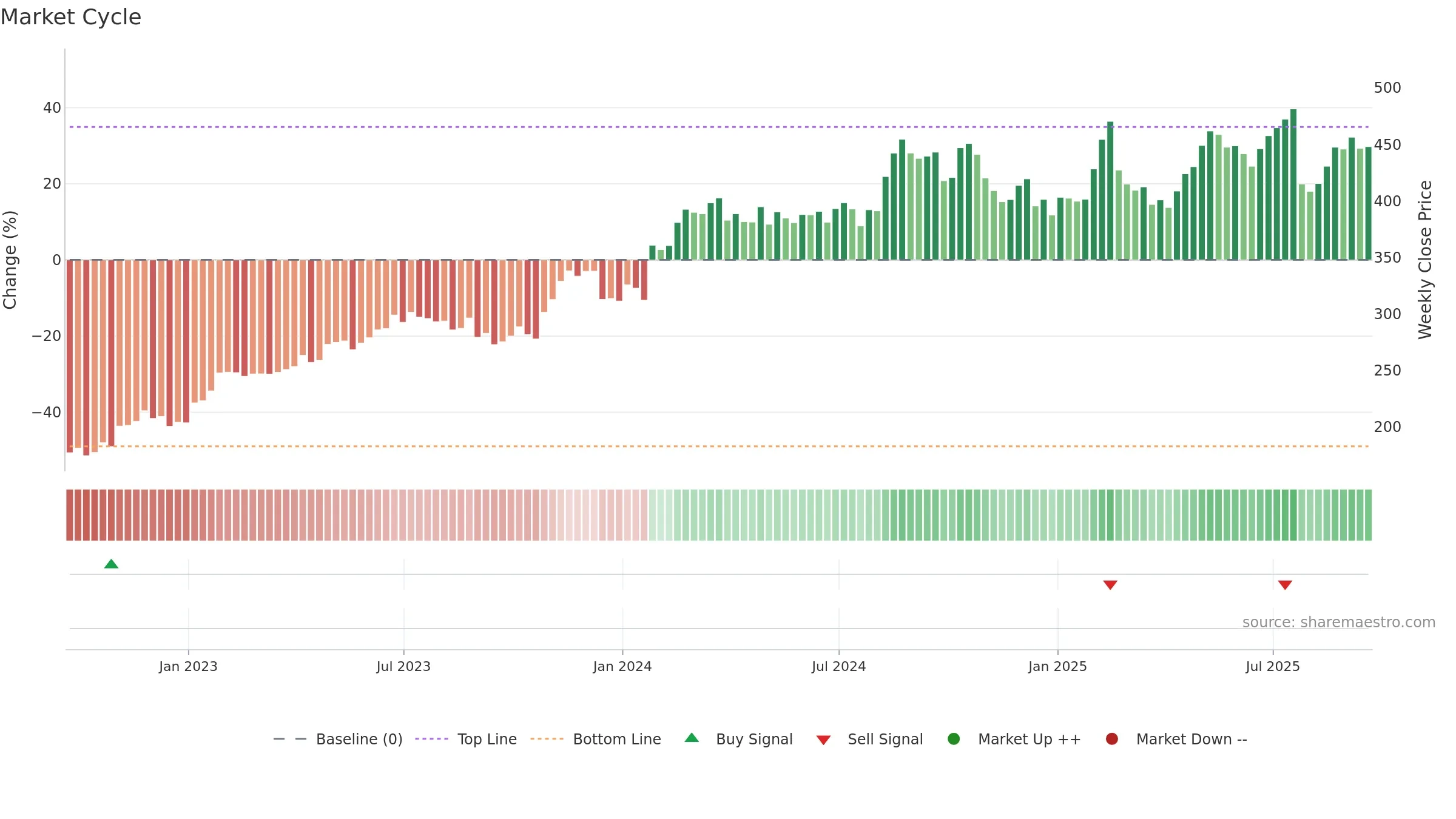The image size is (1456, 819).
Task: Click the Sell Signal marker near early 2025
Action: coord(1110,585)
